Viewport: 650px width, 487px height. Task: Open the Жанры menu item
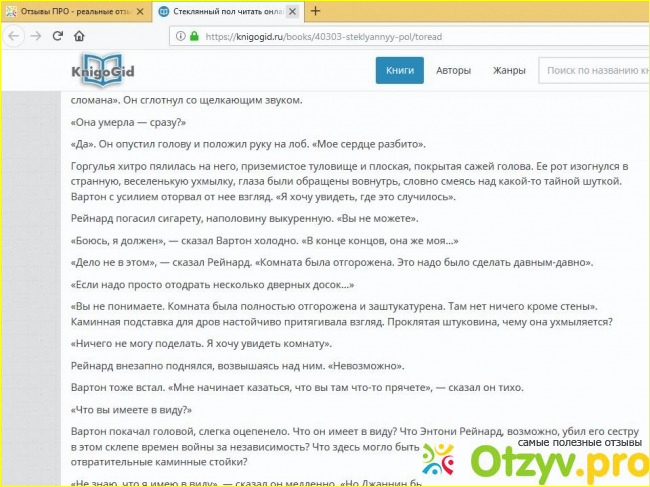tap(509, 71)
